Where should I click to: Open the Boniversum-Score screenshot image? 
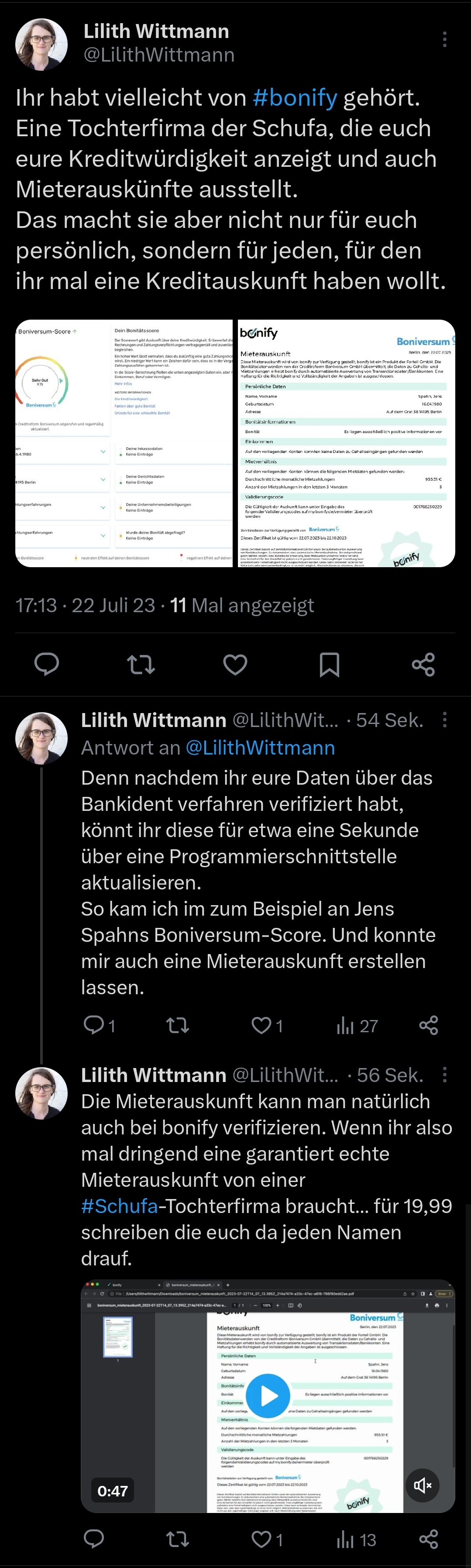[x=124, y=443]
